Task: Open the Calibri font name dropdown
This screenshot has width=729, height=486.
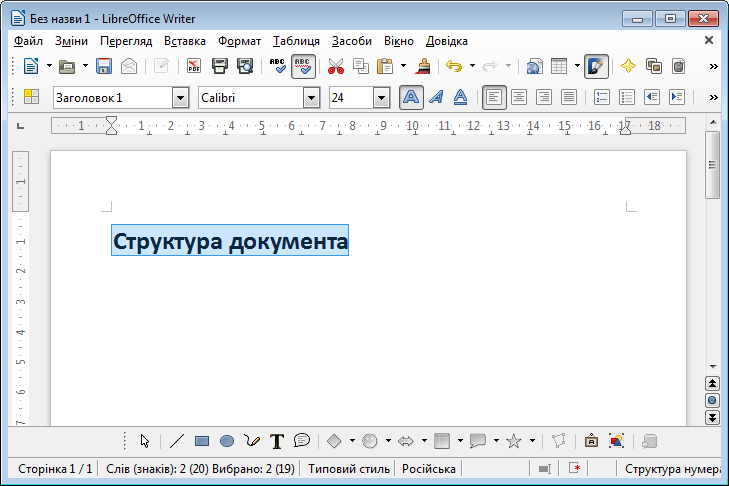Action: 311,97
